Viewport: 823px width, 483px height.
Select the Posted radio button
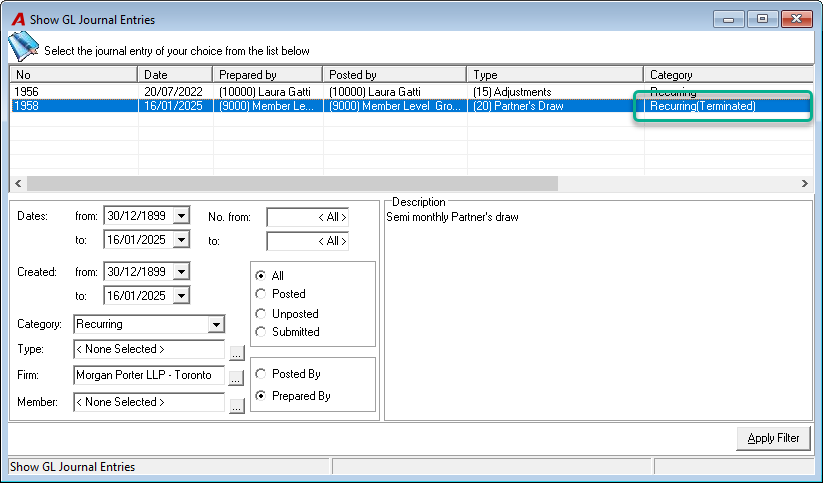click(x=260, y=294)
